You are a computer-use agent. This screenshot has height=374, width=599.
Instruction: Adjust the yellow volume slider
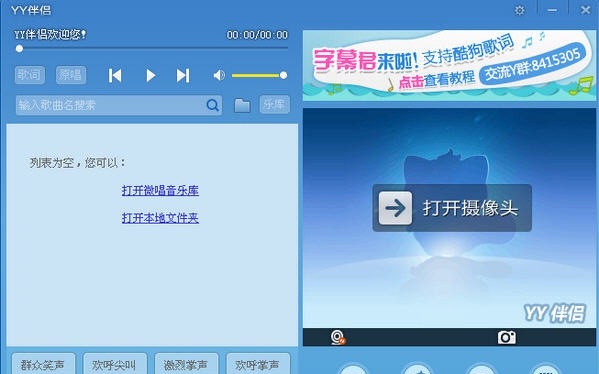tap(259, 75)
